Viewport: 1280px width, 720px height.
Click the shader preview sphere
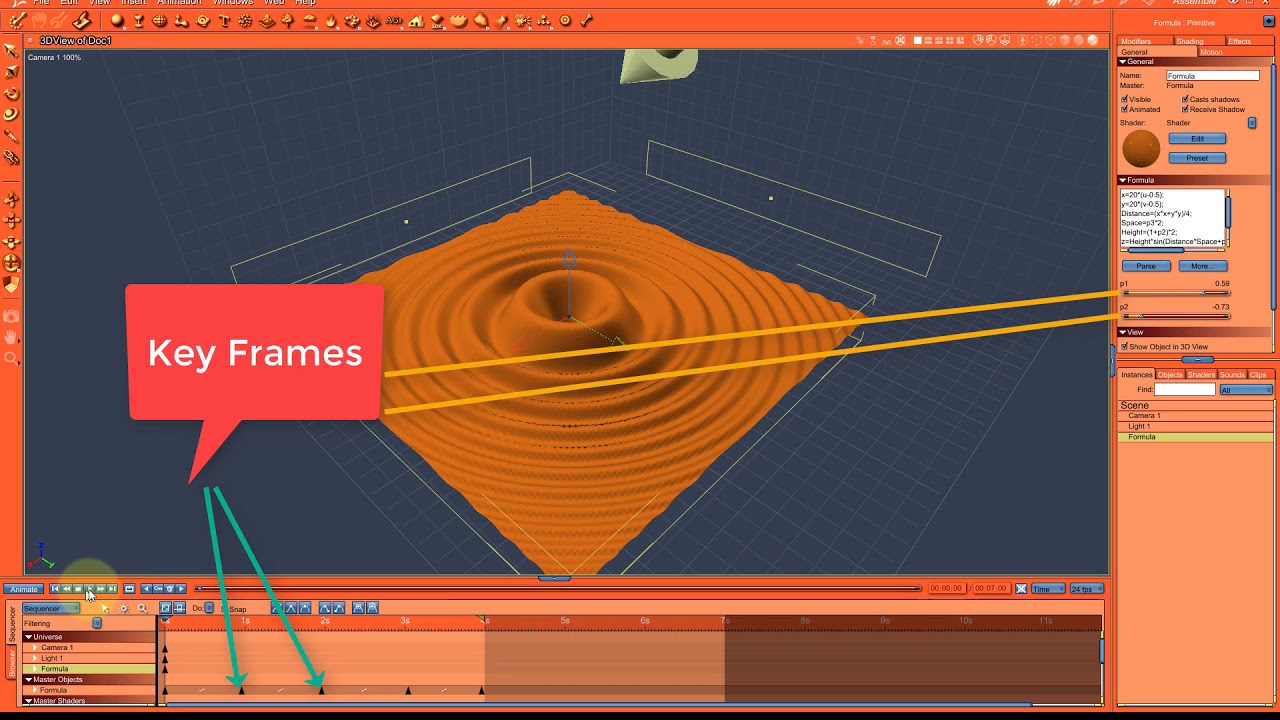pos(1141,149)
